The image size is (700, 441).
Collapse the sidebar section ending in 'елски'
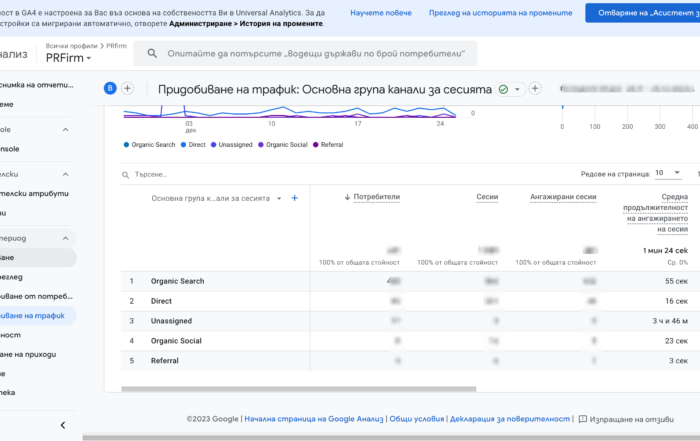point(66,174)
